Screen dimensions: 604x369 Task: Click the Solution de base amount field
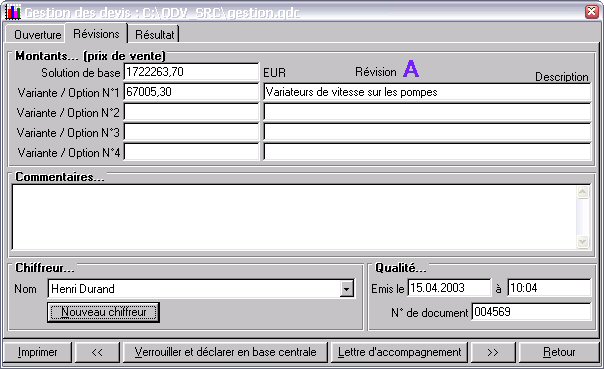[x=191, y=72]
